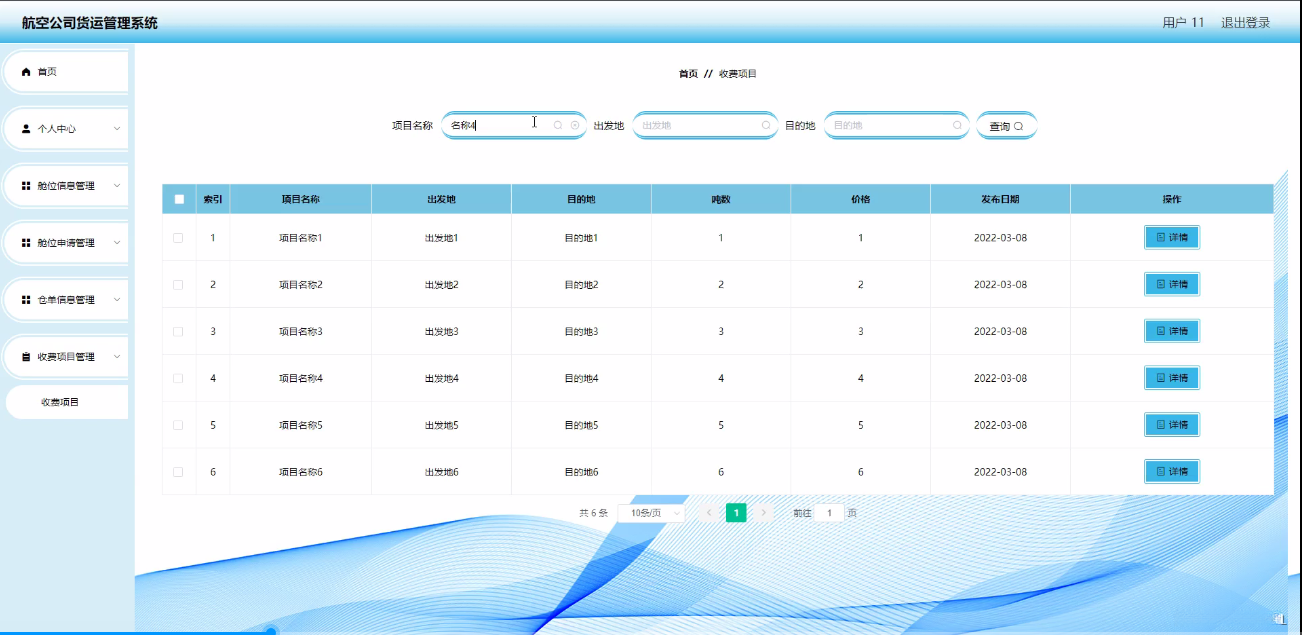Open 详情 for row 项目名称1
The height and width of the screenshot is (635, 1302).
pyautogui.click(x=1172, y=237)
